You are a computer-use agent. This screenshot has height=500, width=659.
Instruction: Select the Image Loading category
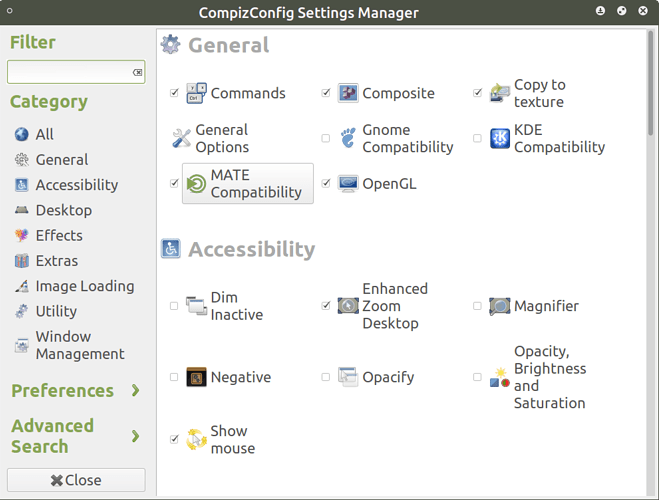pyautogui.click(x=74, y=286)
